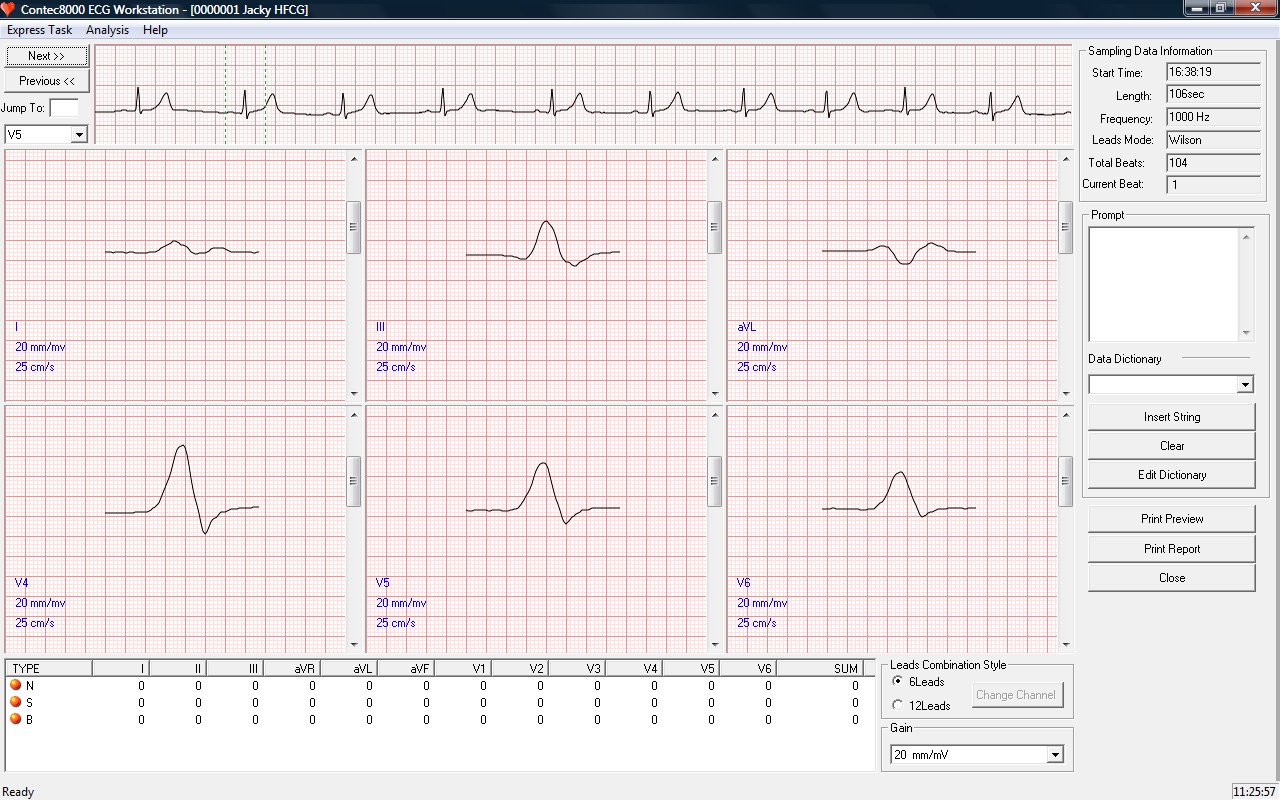Screen dimensions: 1280x800
Task: Click the Insert String button
Action: (1171, 417)
